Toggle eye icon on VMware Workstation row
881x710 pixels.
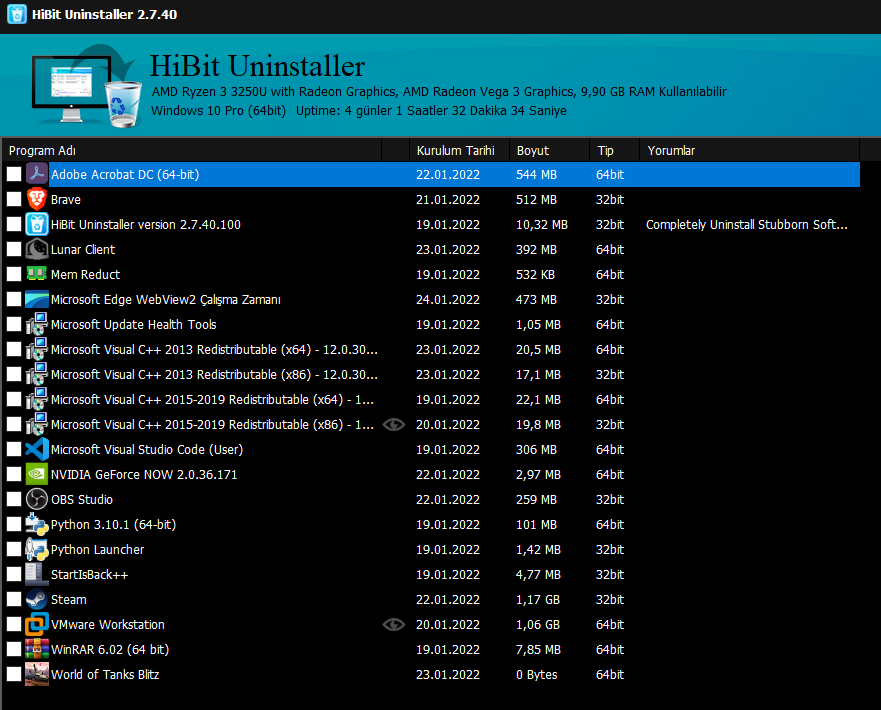tap(394, 625)
